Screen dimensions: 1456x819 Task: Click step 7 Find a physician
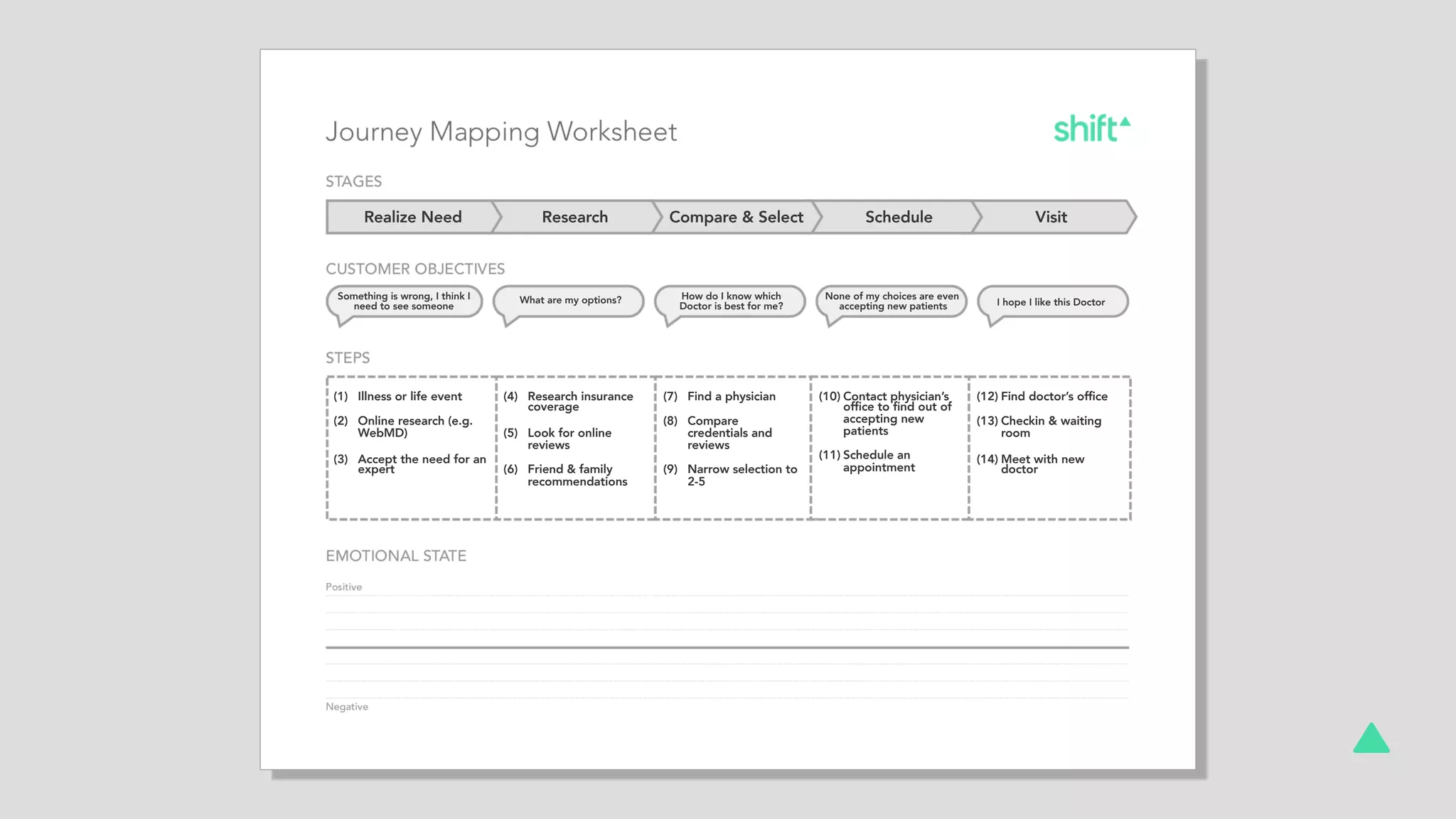731,397
